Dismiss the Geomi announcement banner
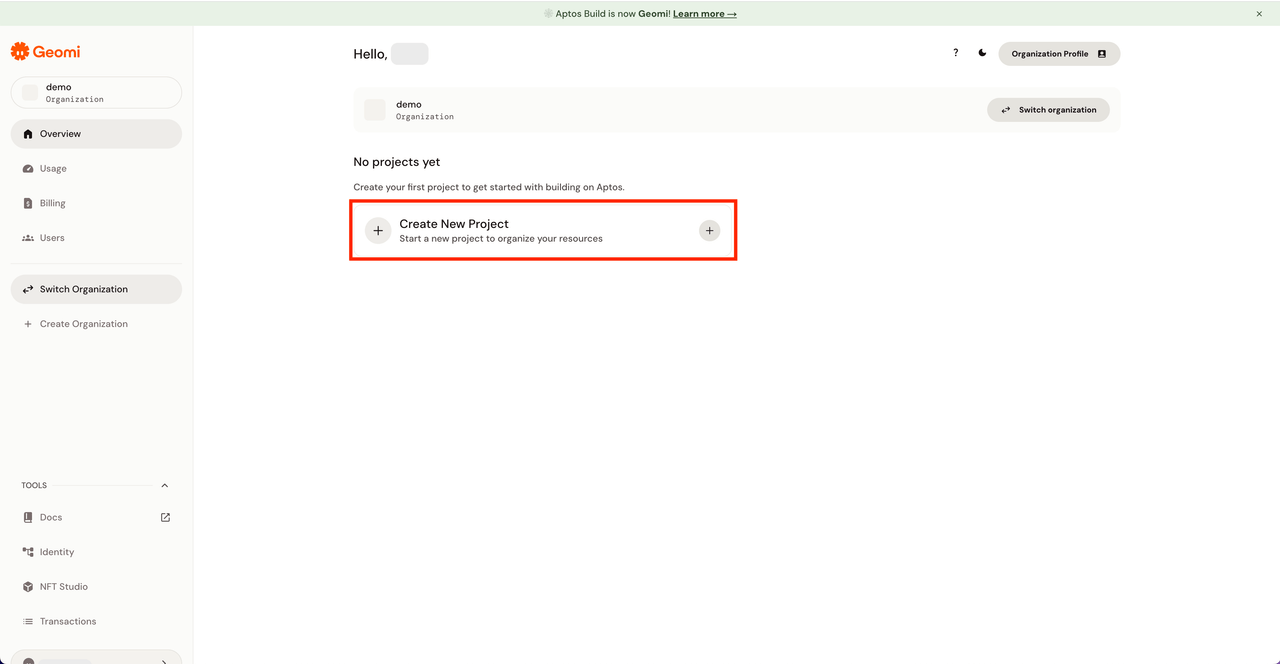 coord(1258,13)
